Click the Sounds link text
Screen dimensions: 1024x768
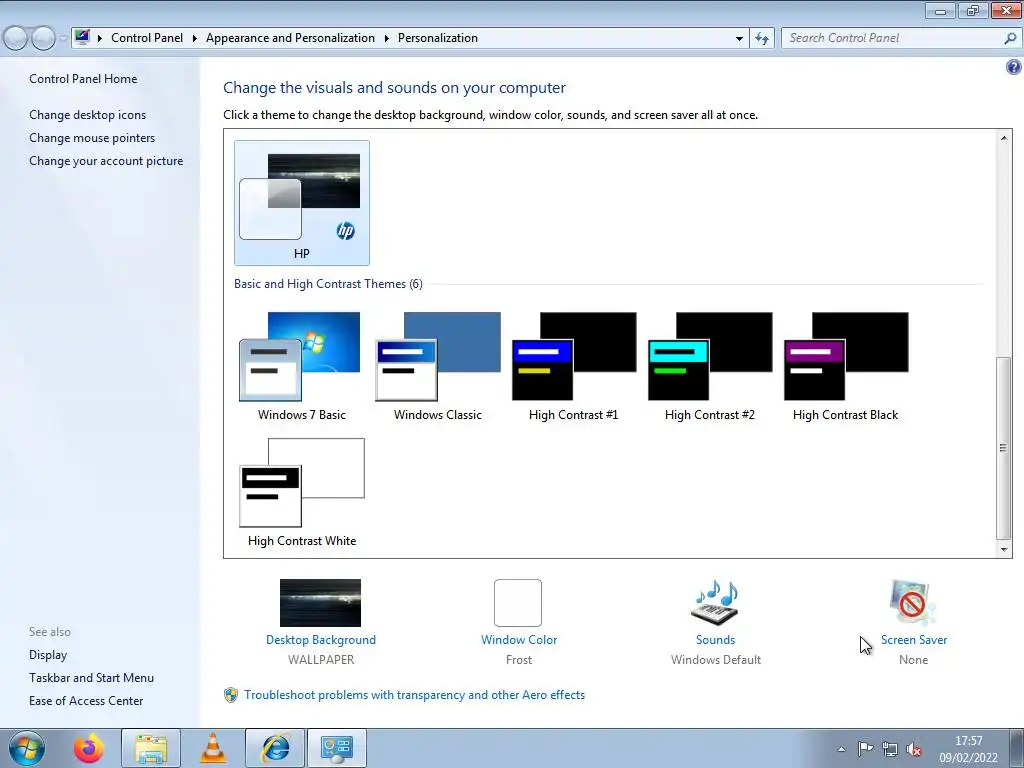tap(715, 640)
